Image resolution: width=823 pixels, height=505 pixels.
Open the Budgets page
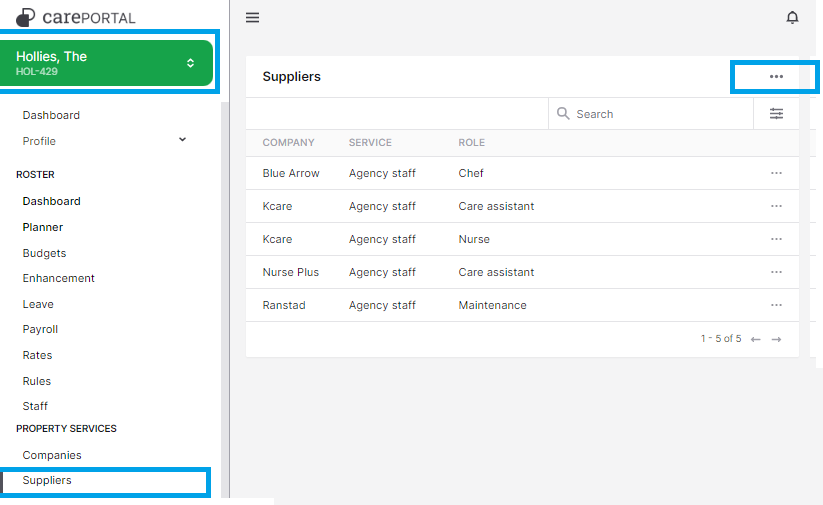[x=44, y=253]
